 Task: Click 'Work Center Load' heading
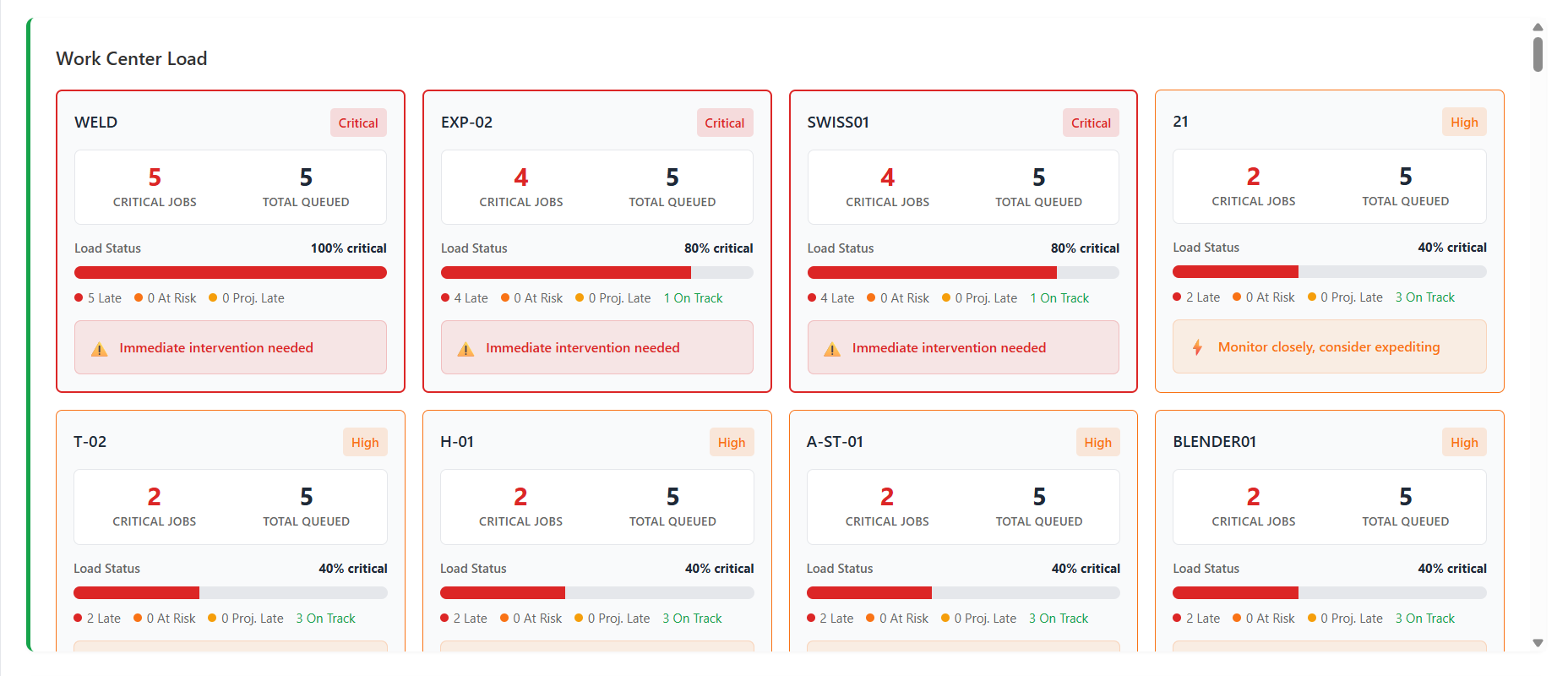(x=132, y=58)
